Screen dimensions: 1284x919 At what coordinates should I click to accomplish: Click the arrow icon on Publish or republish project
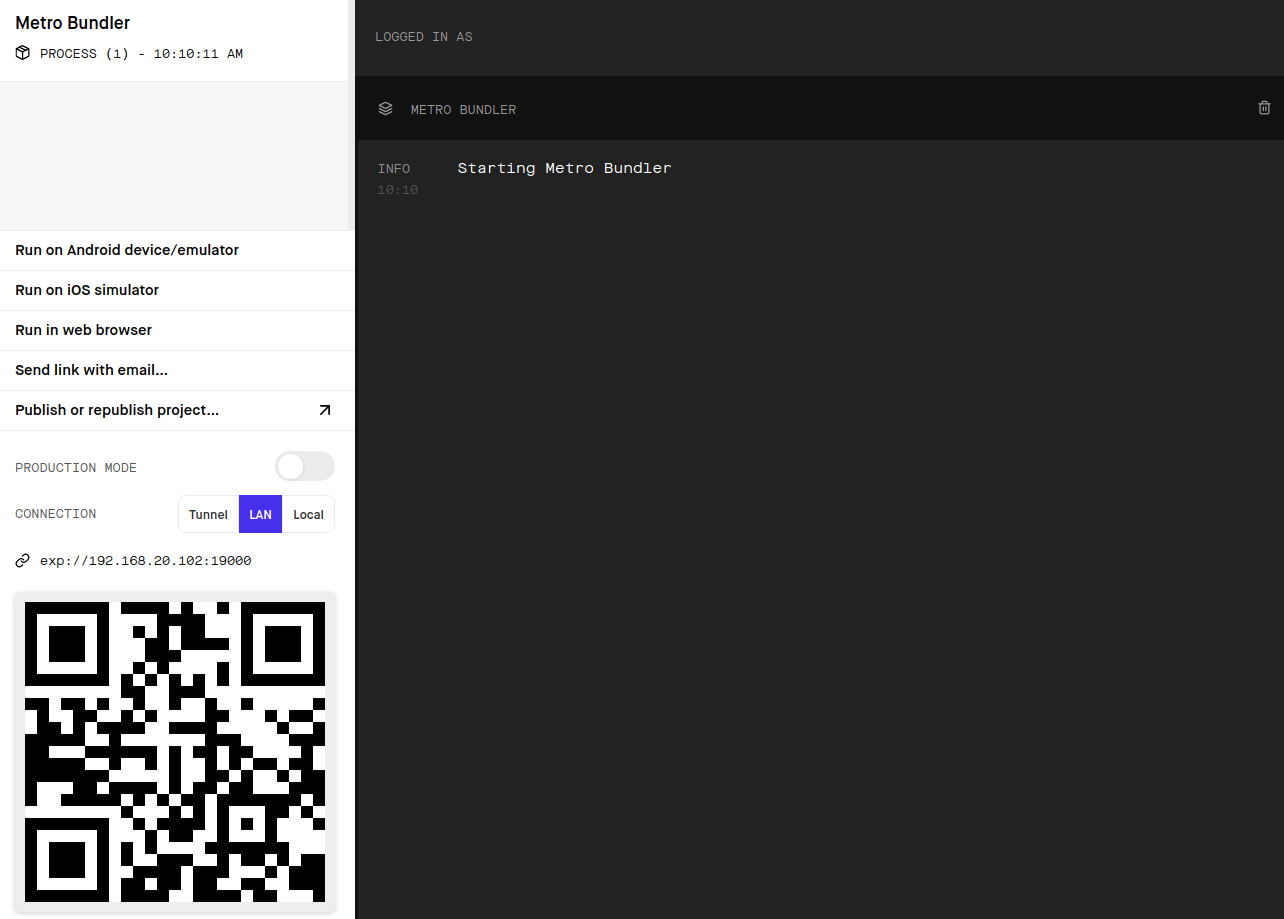pos(324,410)
